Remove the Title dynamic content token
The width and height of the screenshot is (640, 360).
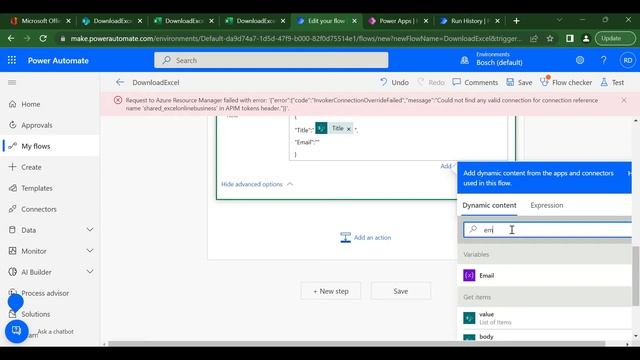click(349, 129)
